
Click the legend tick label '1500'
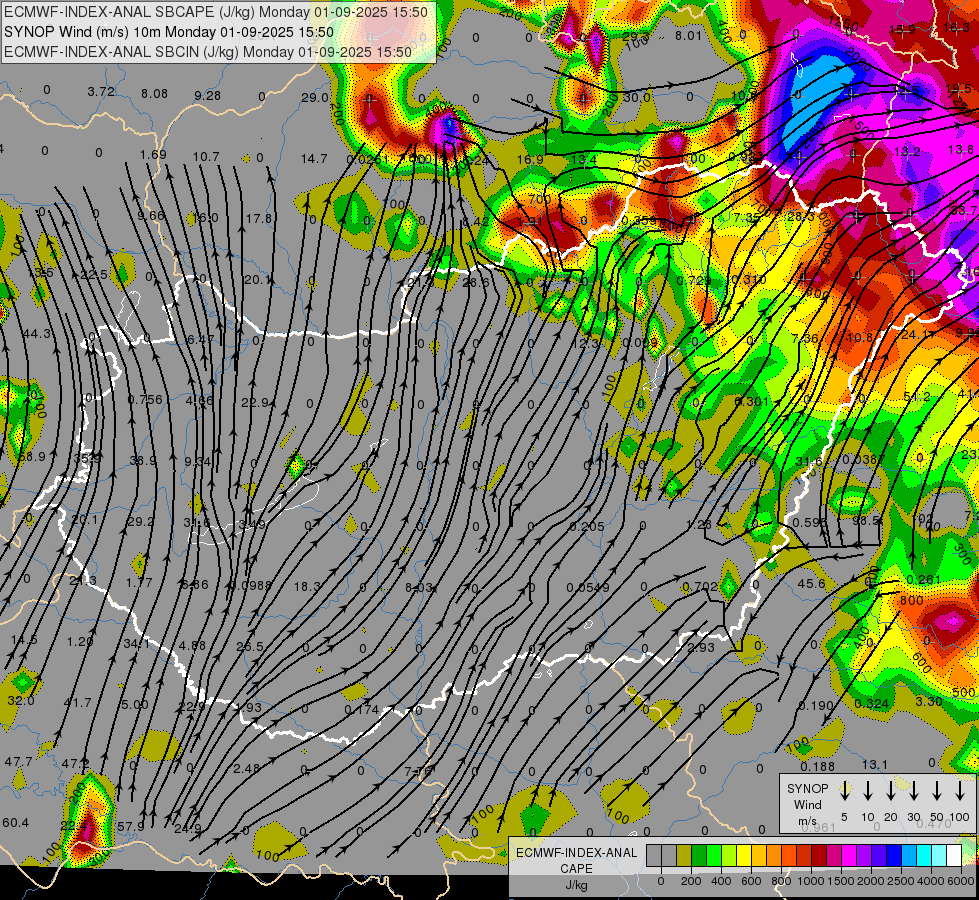(x=840, y=881)
